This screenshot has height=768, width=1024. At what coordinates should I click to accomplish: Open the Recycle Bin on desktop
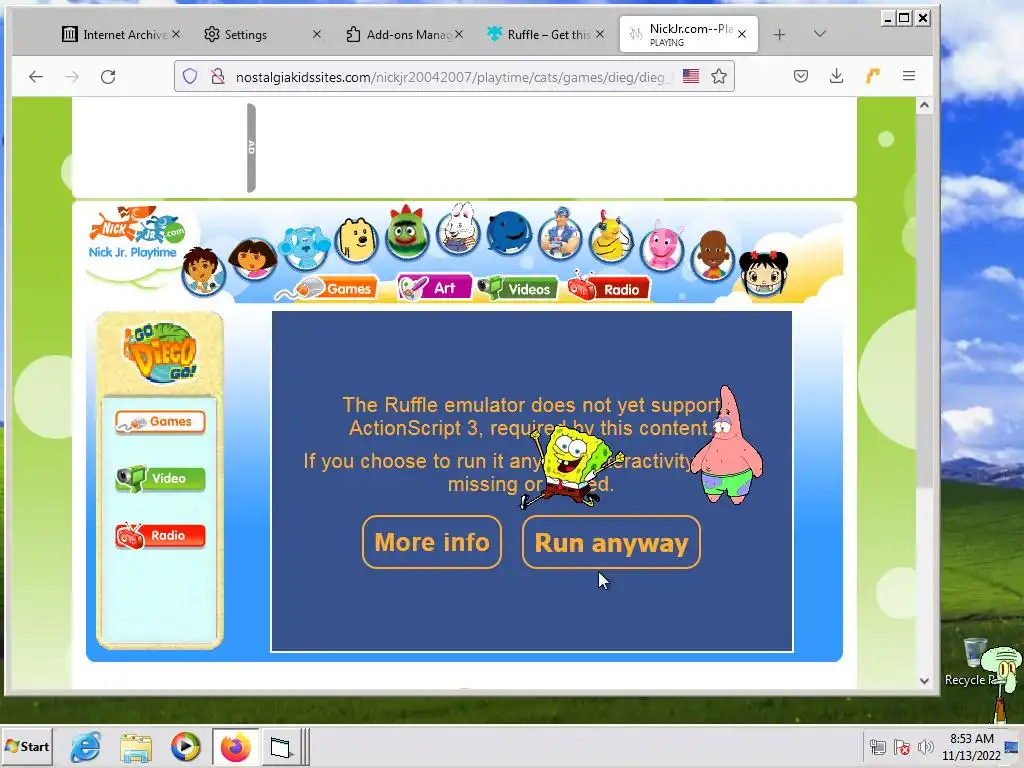(x=974, y=661)
